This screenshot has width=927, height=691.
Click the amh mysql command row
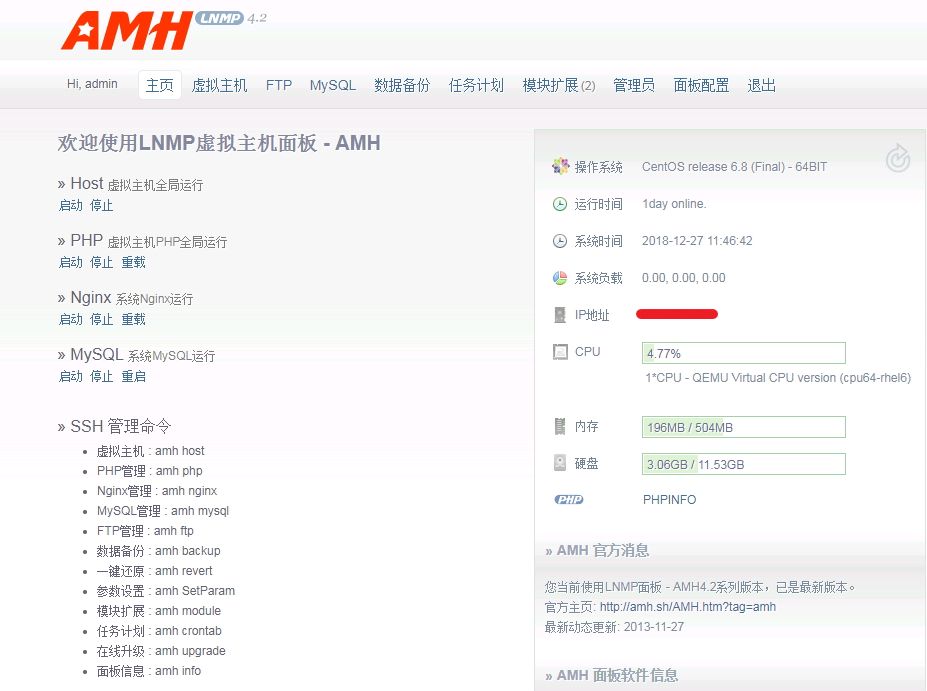point(163,511)
